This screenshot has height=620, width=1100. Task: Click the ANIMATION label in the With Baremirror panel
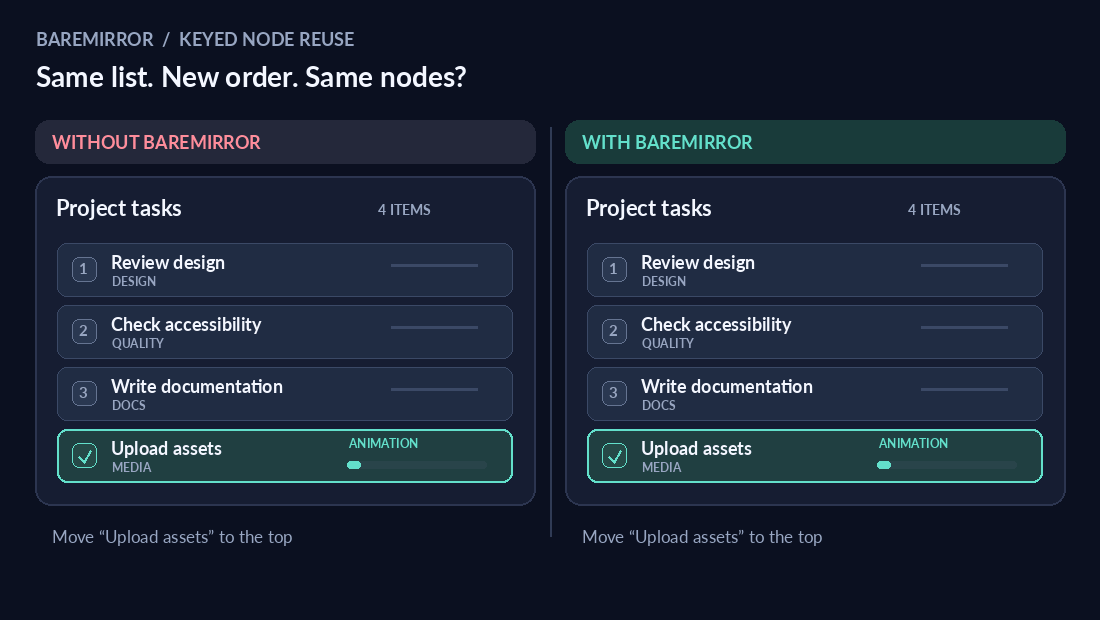pos(913,443)
